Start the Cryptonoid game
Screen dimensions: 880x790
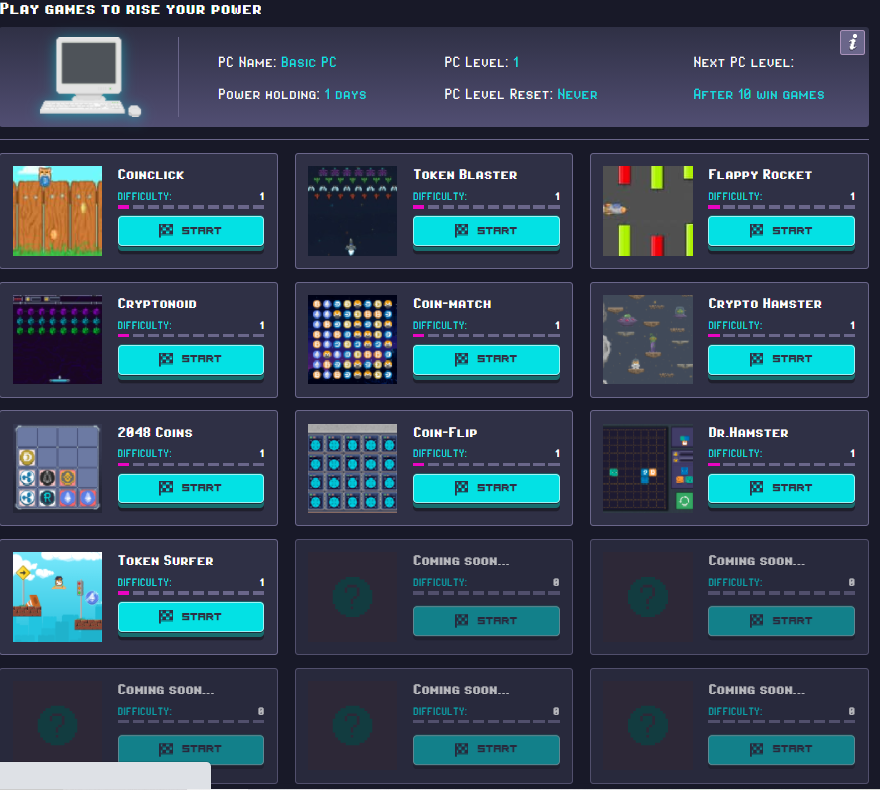coord(191,359)
